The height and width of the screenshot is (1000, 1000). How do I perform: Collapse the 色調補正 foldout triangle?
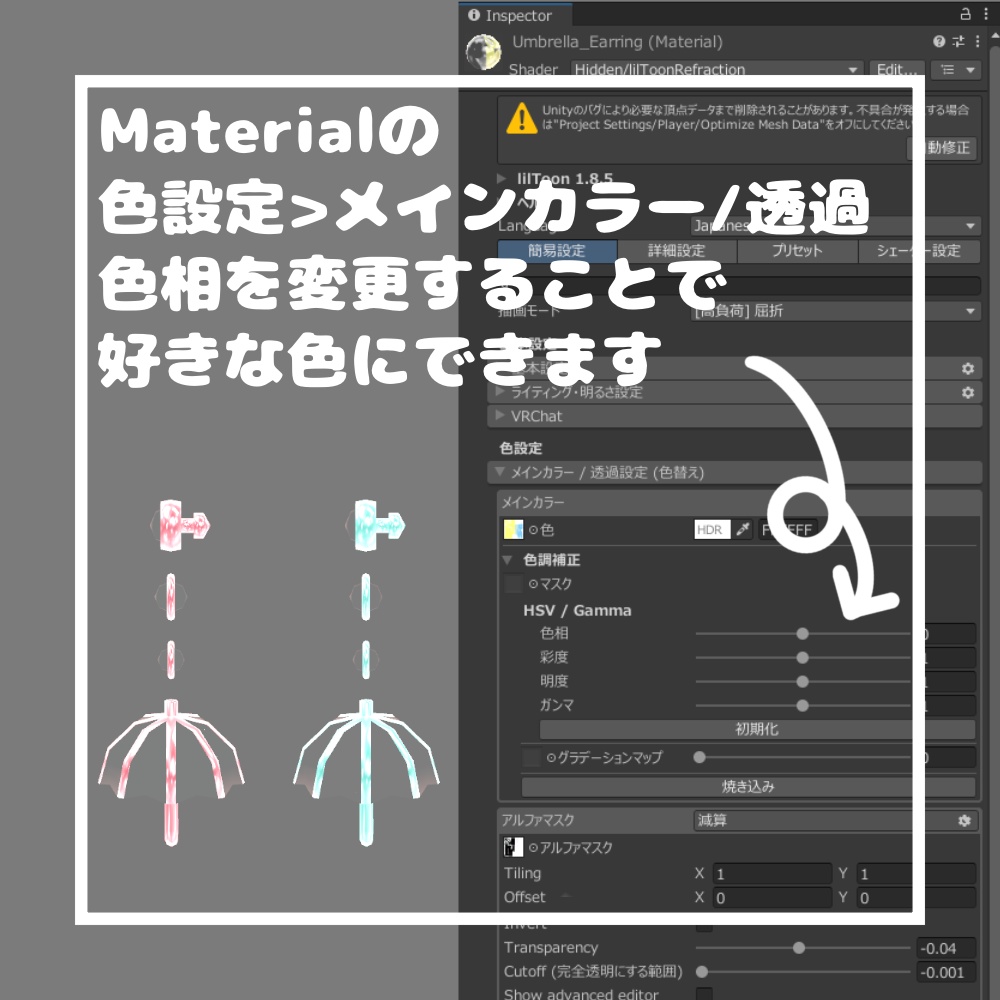508,561
